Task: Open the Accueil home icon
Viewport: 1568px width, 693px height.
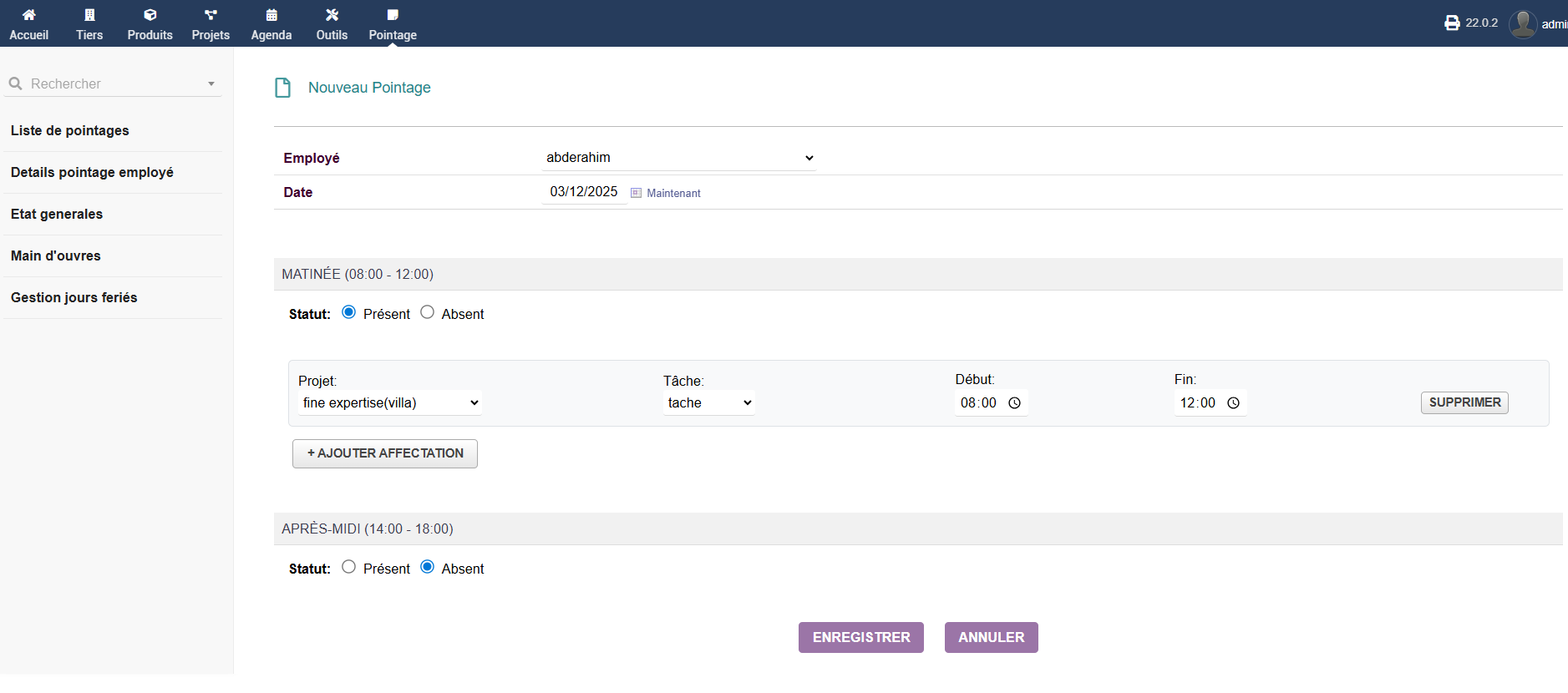Action: click(x=28, y=15)
